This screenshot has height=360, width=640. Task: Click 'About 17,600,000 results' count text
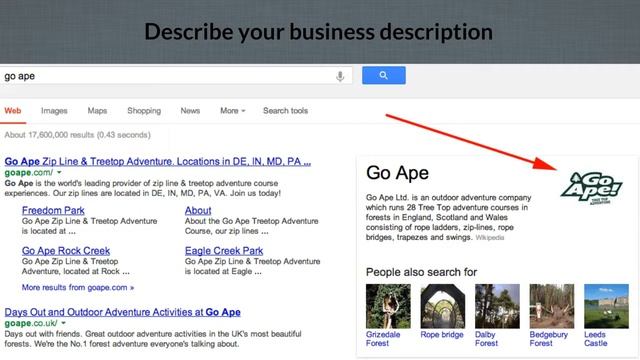coord(77,135)
